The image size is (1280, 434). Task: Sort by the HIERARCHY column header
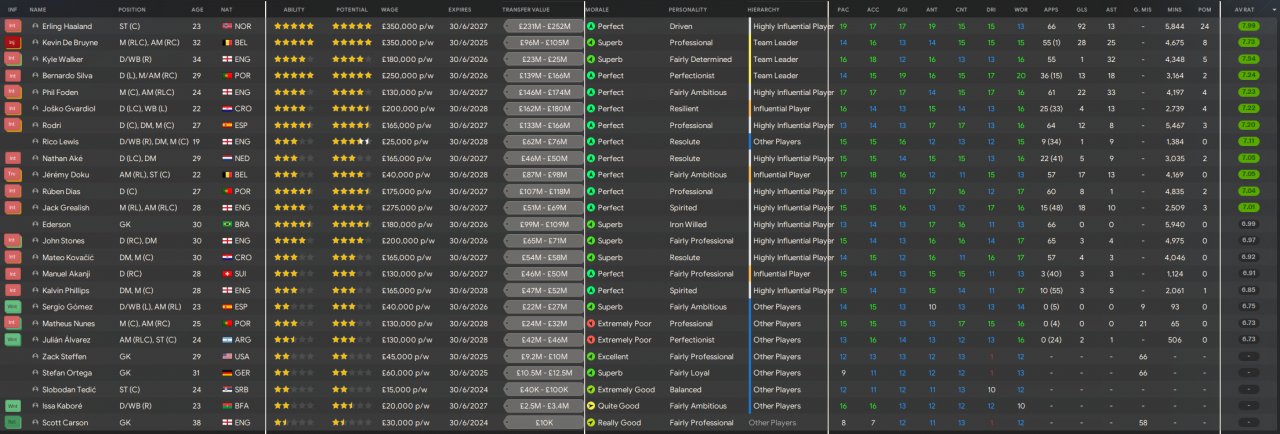763,9
